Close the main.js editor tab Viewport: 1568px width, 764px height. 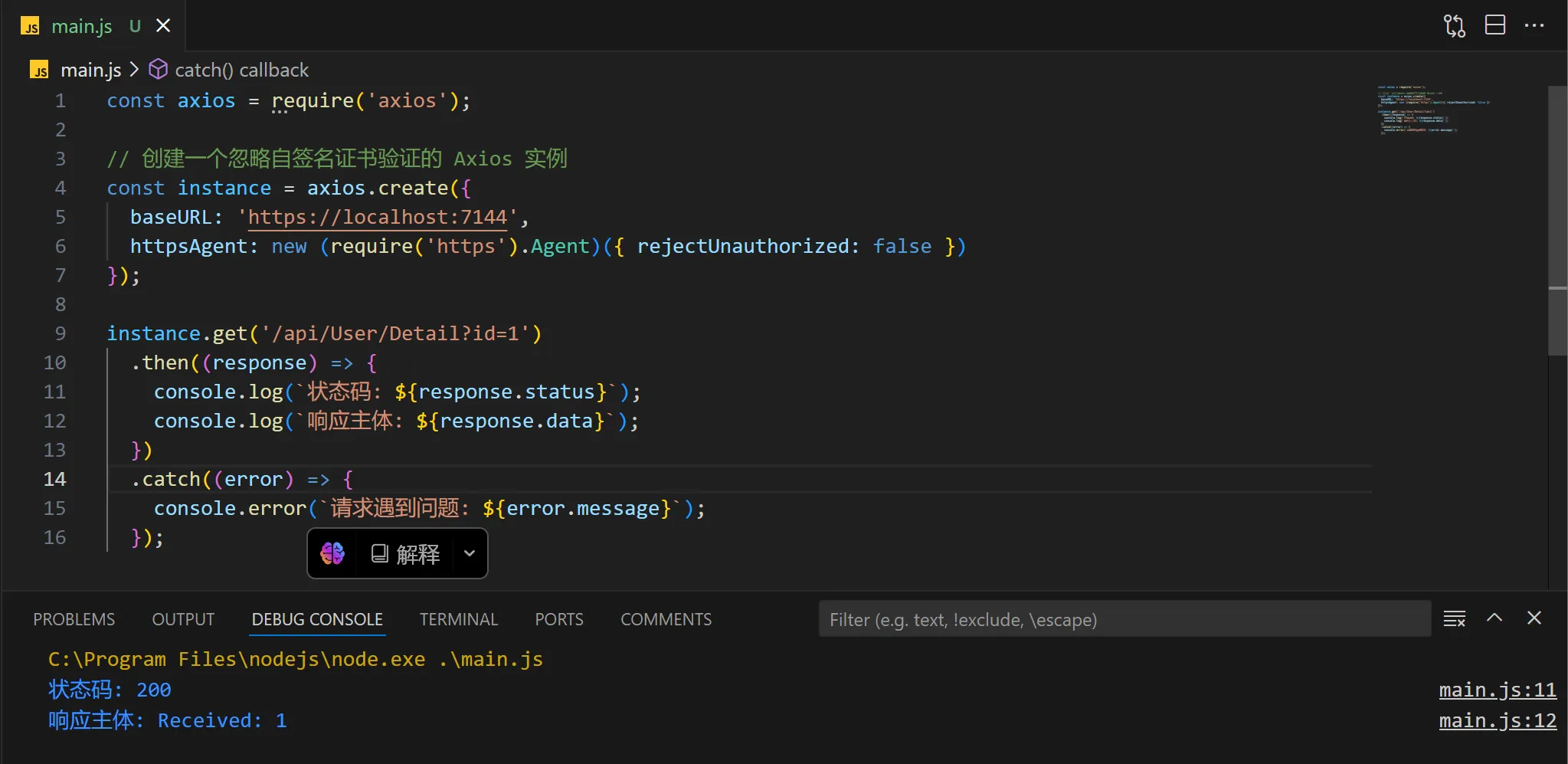click(163, 26)
